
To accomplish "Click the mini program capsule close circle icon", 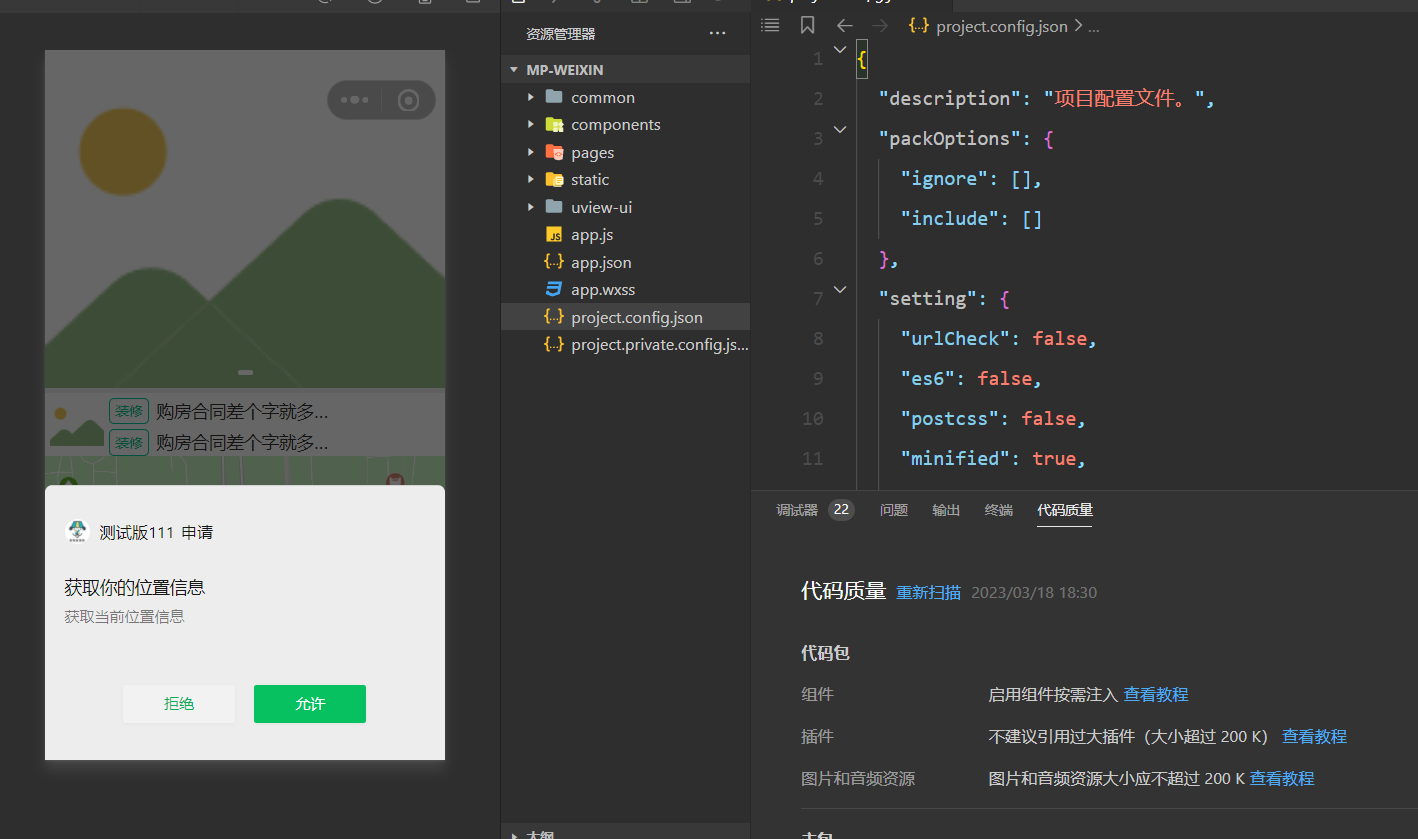I will coord(408,100).
